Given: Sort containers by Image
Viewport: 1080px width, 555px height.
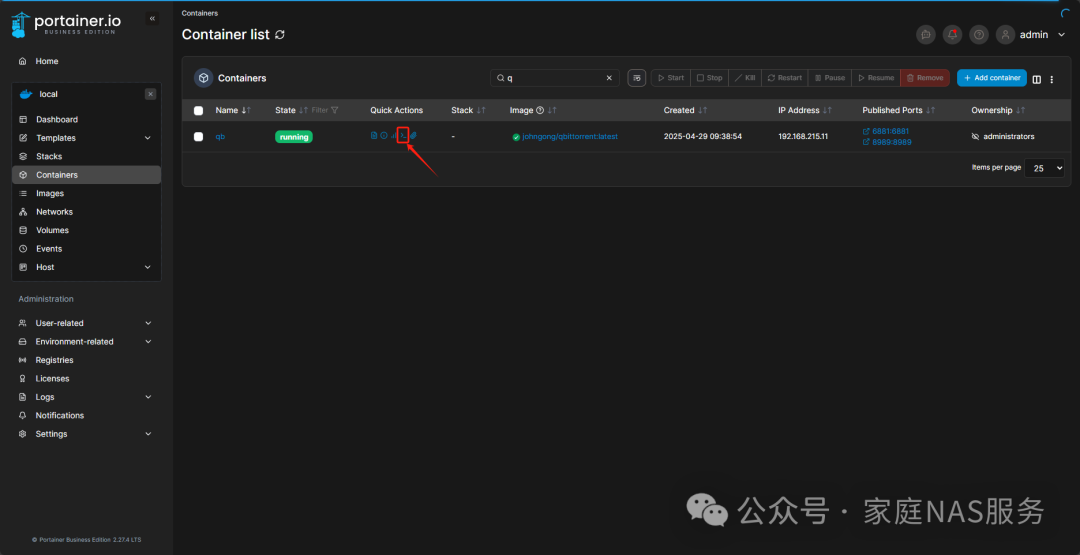Looking at the screenshot, I should click(552, 110).
